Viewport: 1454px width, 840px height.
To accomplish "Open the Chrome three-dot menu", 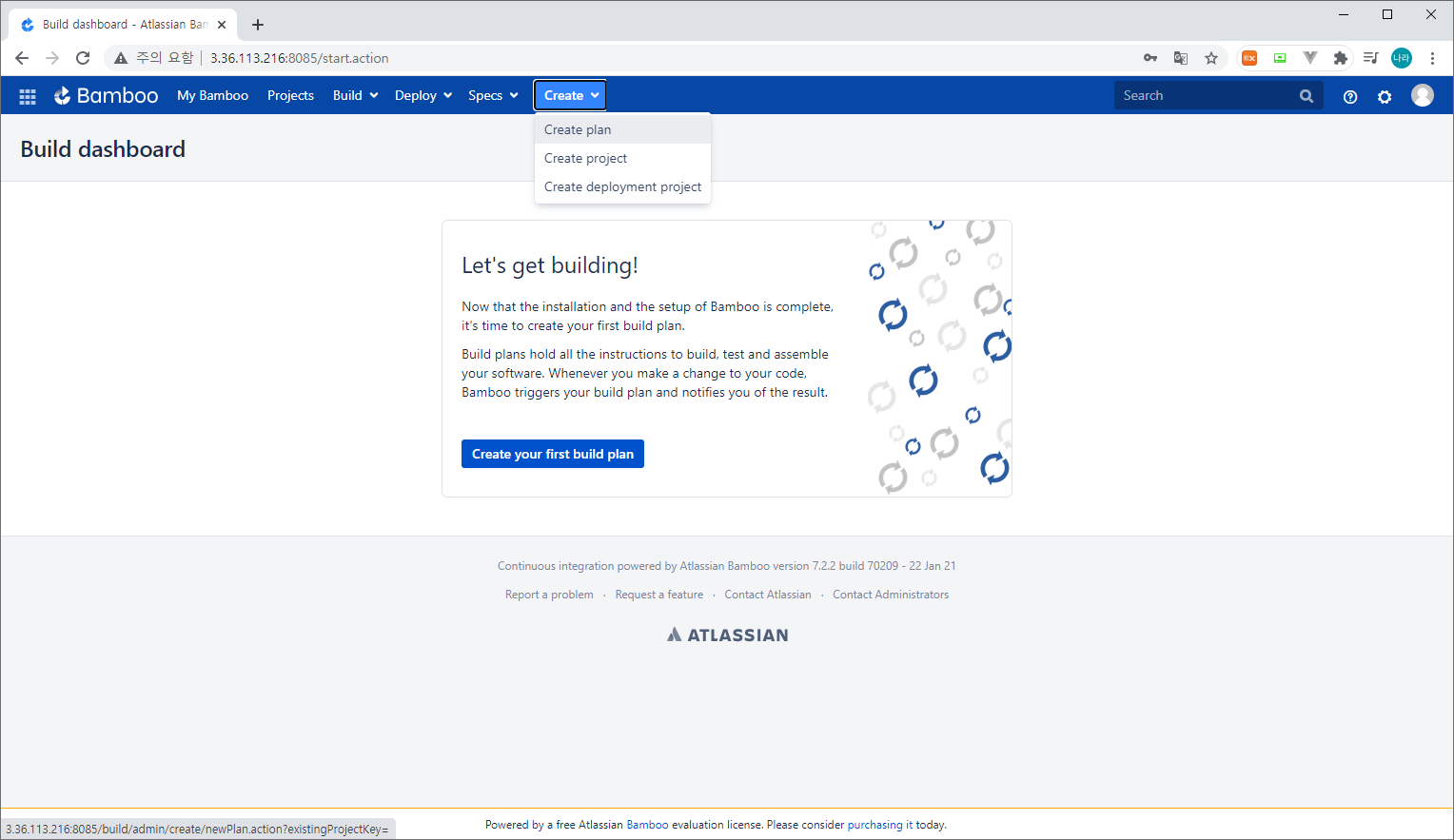I will click(1432, 58).
